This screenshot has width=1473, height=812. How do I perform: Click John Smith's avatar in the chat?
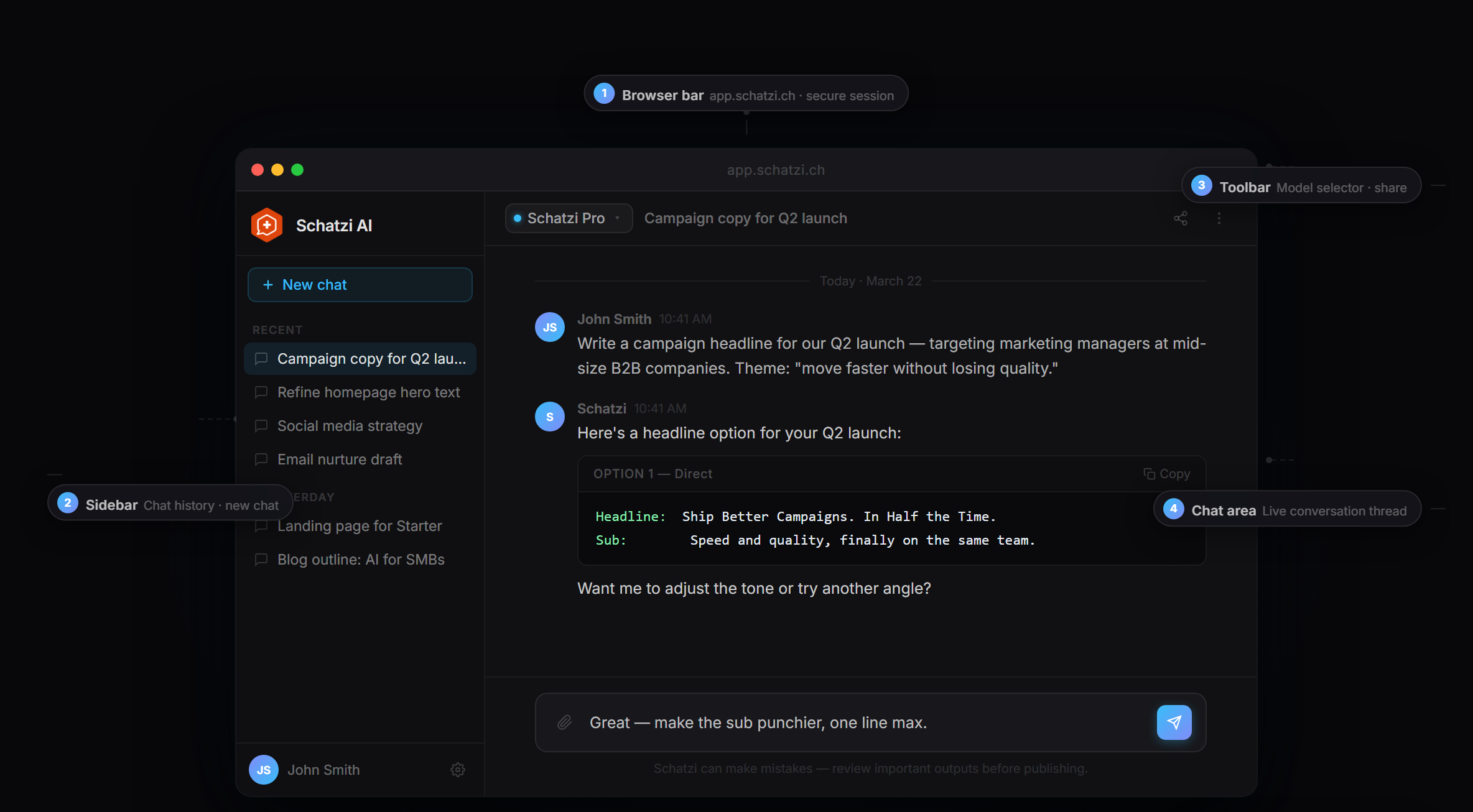tap(550, 326)
